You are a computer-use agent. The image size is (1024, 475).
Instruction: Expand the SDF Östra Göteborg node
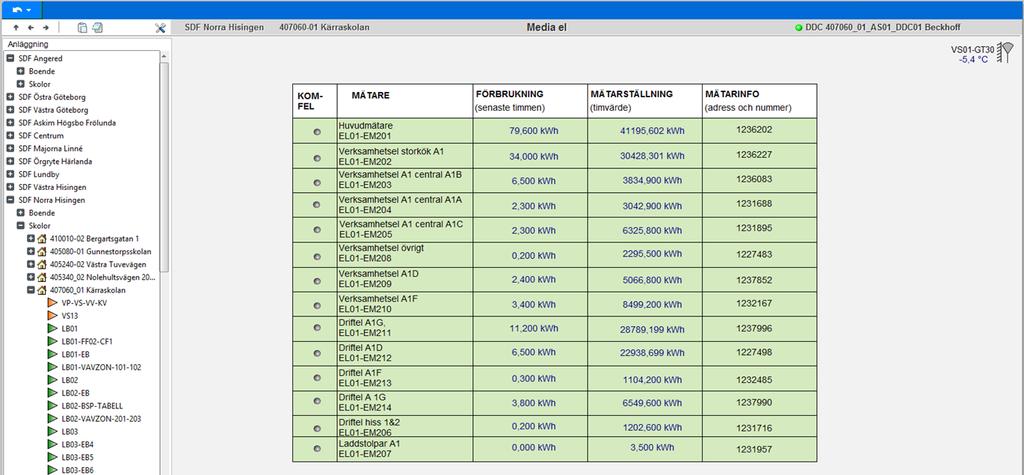tap(10, 97)
